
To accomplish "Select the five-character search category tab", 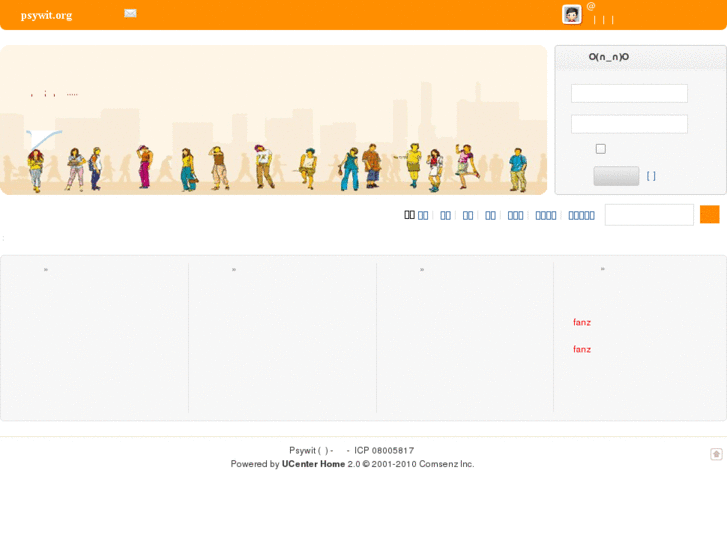I will pos(581,216).
